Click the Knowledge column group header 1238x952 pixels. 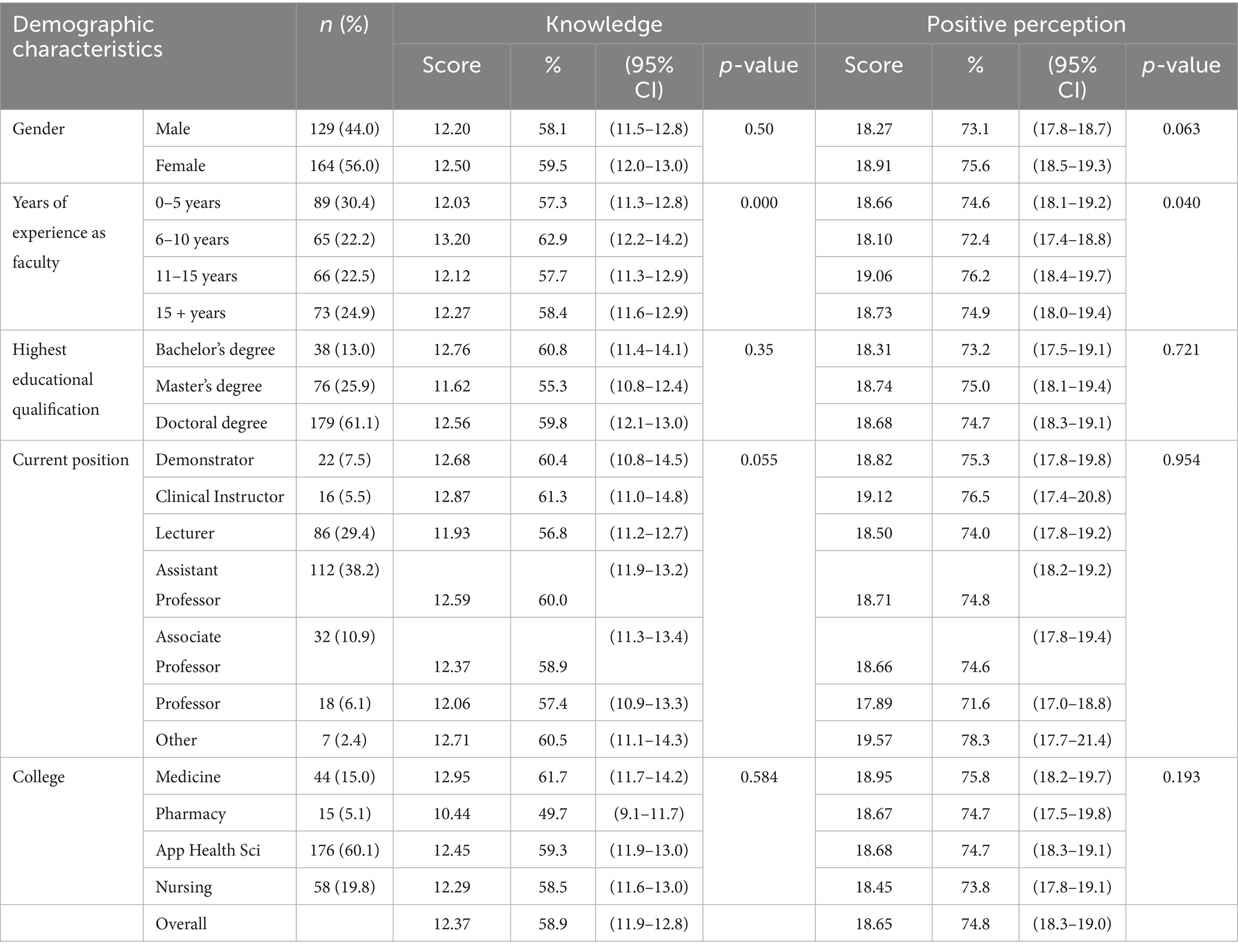pos(603,25)
